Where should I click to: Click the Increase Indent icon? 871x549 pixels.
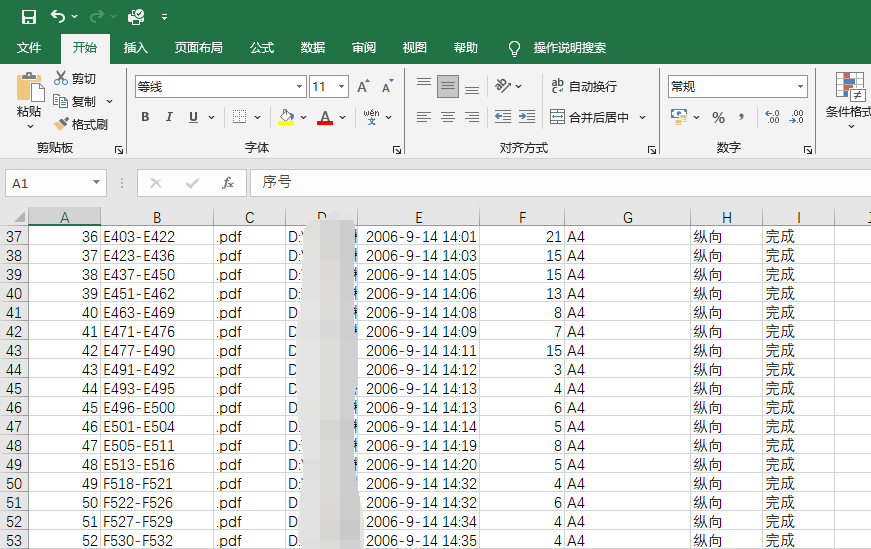point(527,117)
